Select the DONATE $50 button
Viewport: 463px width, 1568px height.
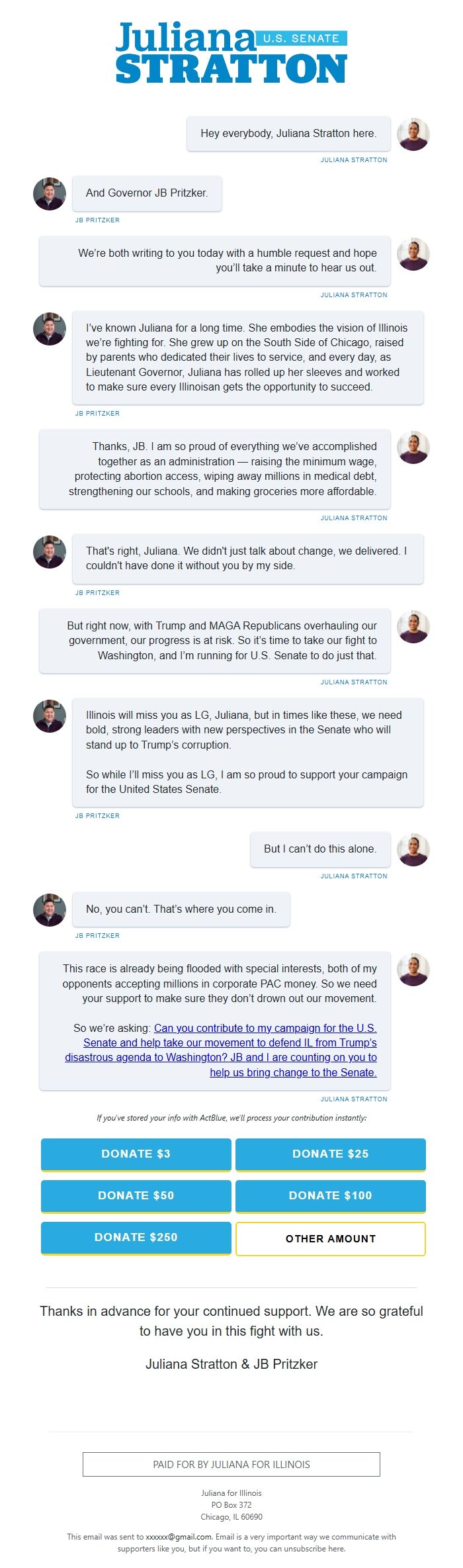tap(136, 1197)
